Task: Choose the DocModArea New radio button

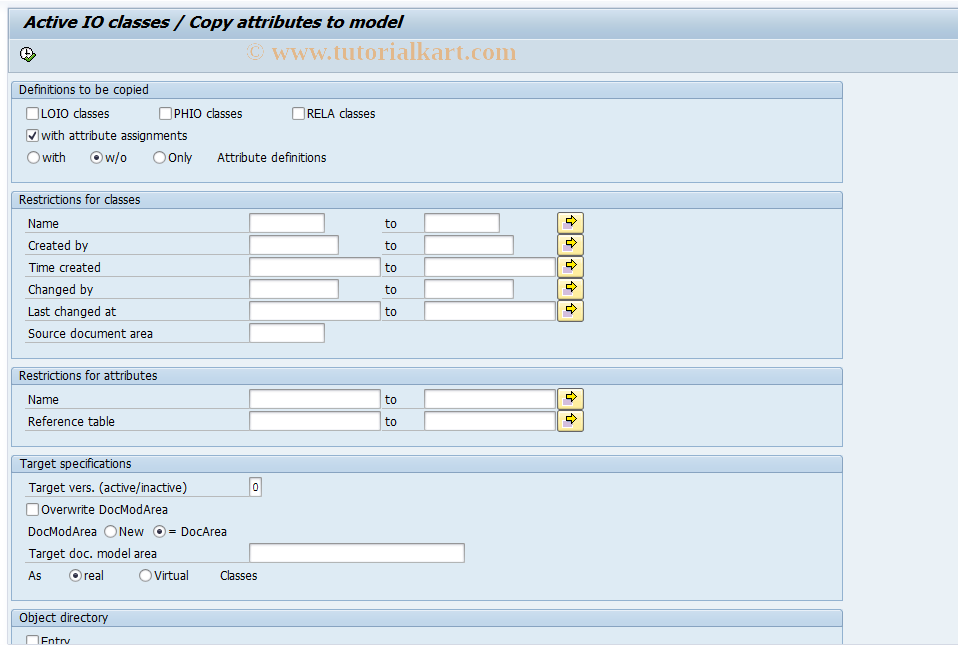Action: 111,531
